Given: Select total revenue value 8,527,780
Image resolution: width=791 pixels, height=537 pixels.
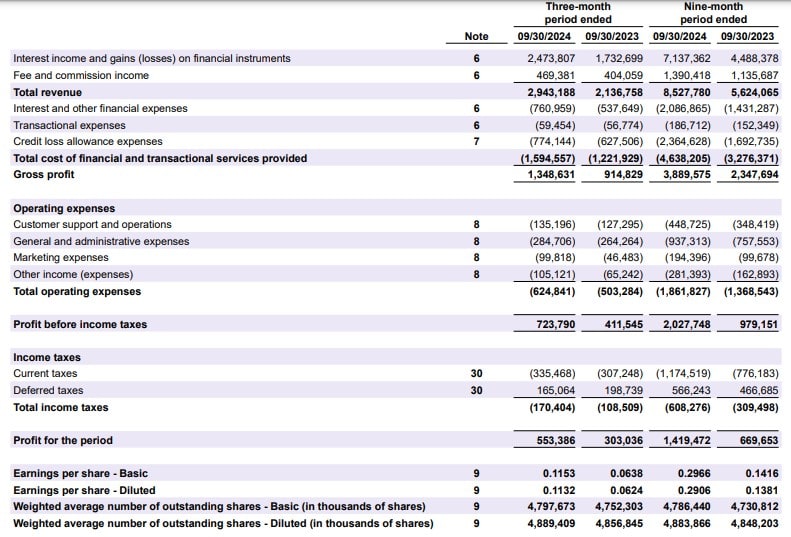Looking at the screenshot, I should pos(687,92).
